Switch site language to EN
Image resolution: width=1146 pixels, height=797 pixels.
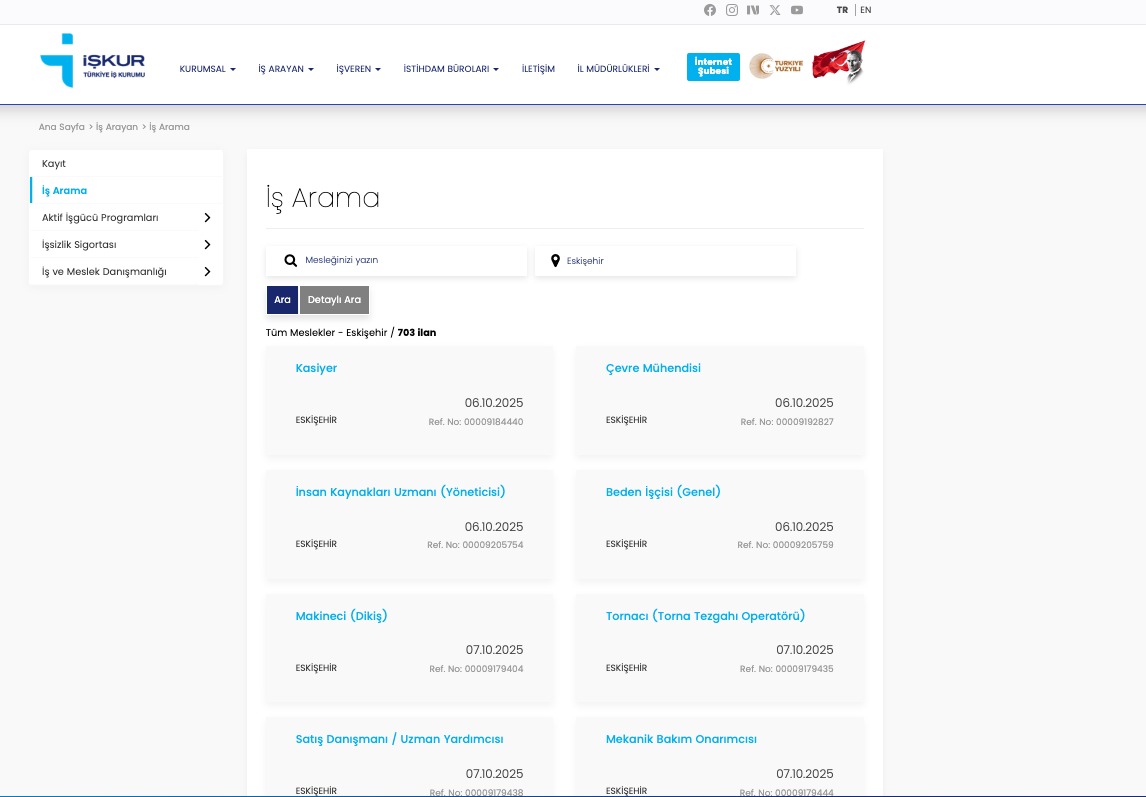click(865, 10)
